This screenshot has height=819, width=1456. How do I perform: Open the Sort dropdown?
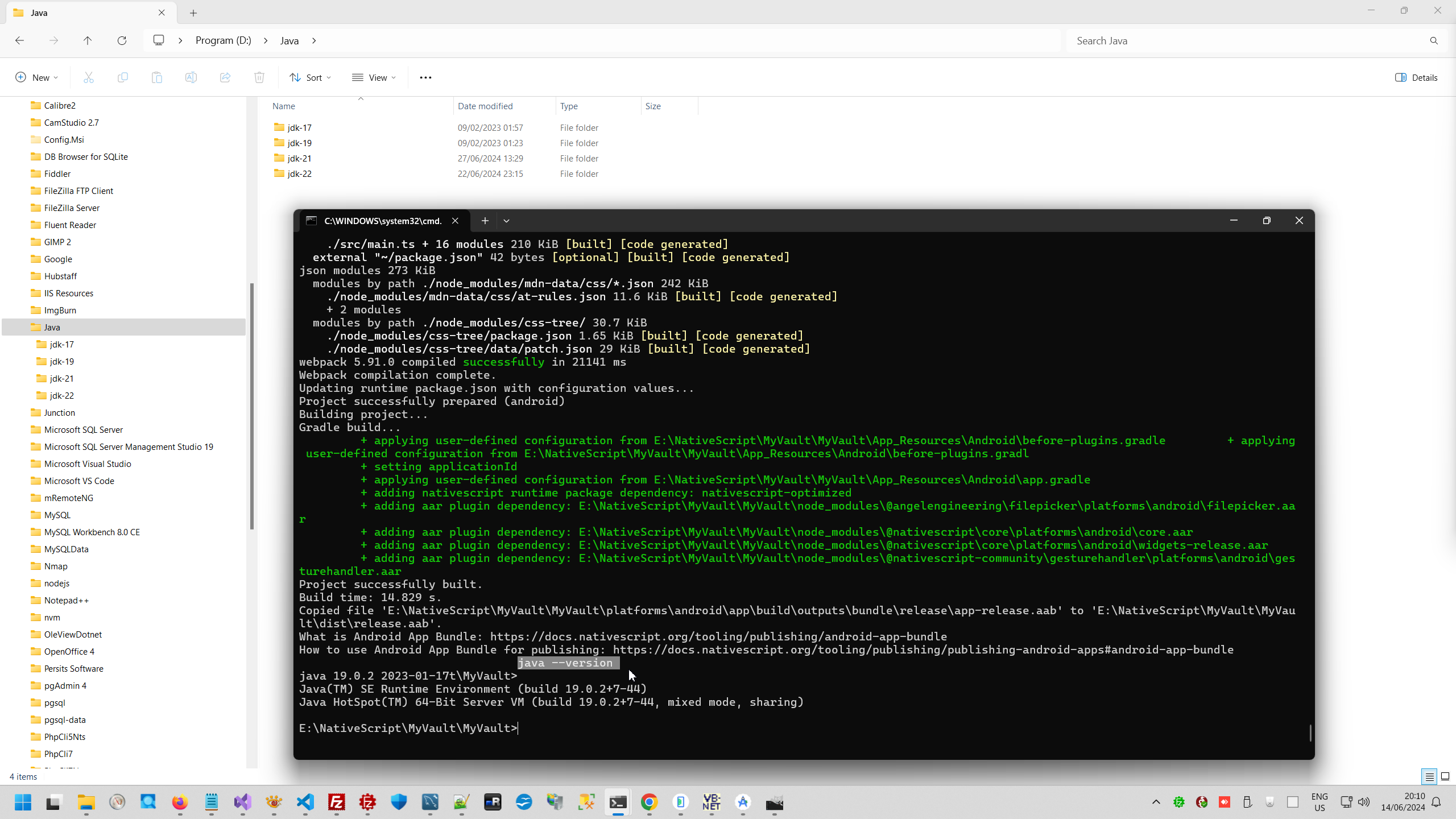[x=311, y=77]
